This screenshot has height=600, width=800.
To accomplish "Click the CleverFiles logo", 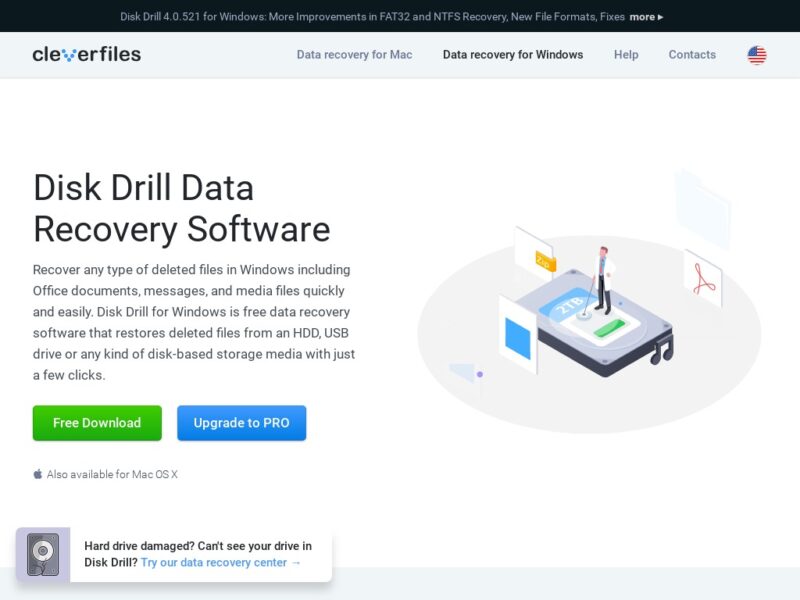I will [x=87, y=55].
